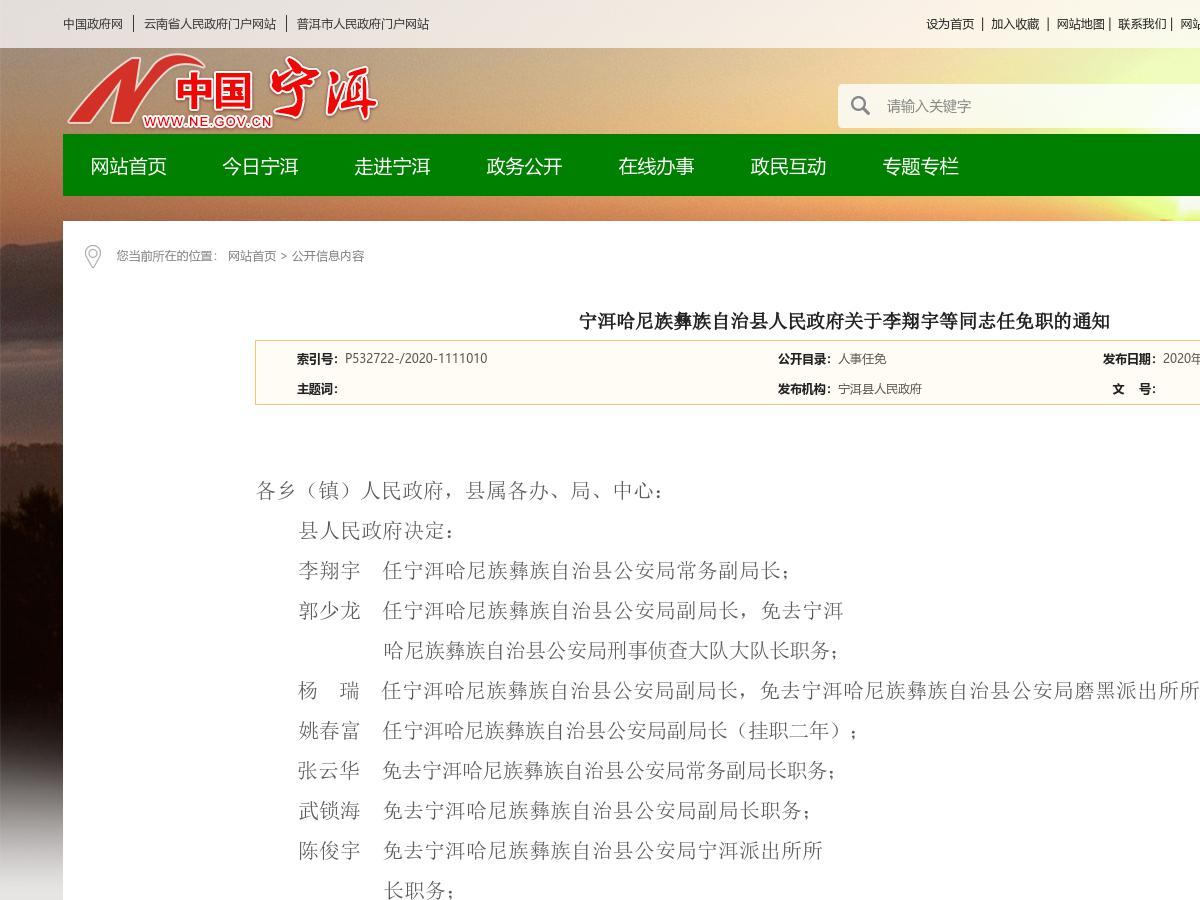The height and width of the screenshot is (900, 1200).
Task: Click 设为首页 to set homepage
Action: 949,23
